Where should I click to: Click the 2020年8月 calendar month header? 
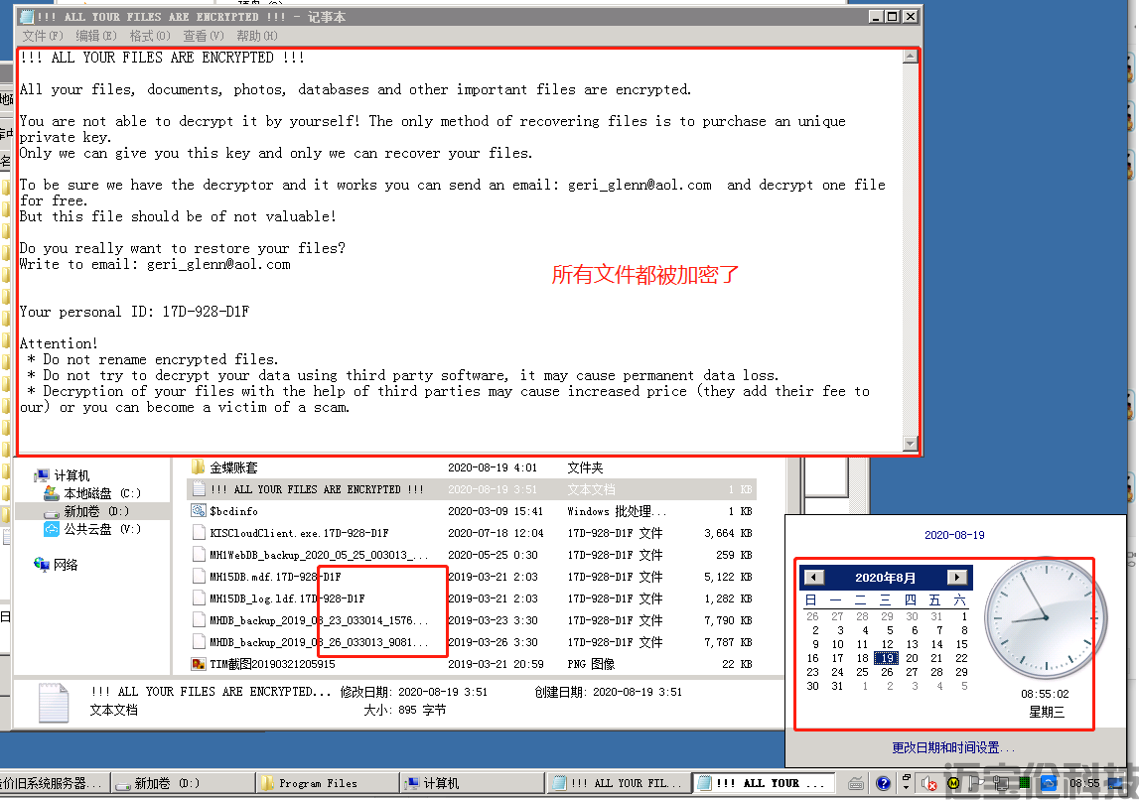coord(885,578)
